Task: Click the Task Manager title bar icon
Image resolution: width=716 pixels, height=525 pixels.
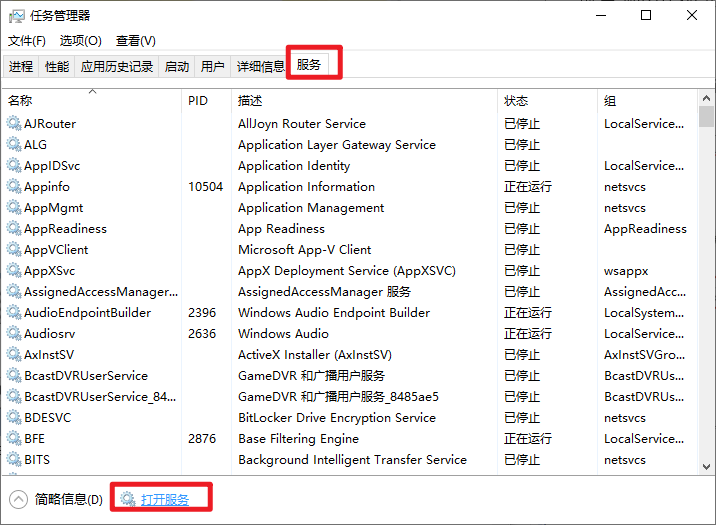Action: pos(17,16)
